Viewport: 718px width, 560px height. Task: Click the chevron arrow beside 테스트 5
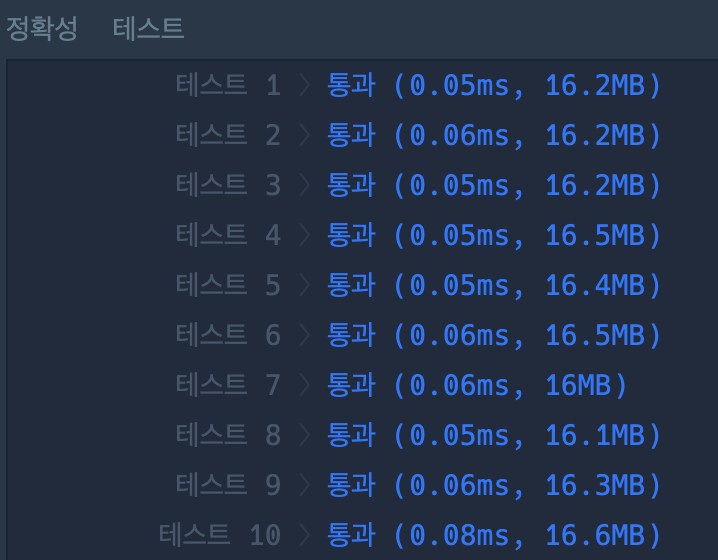coord(305,285)
